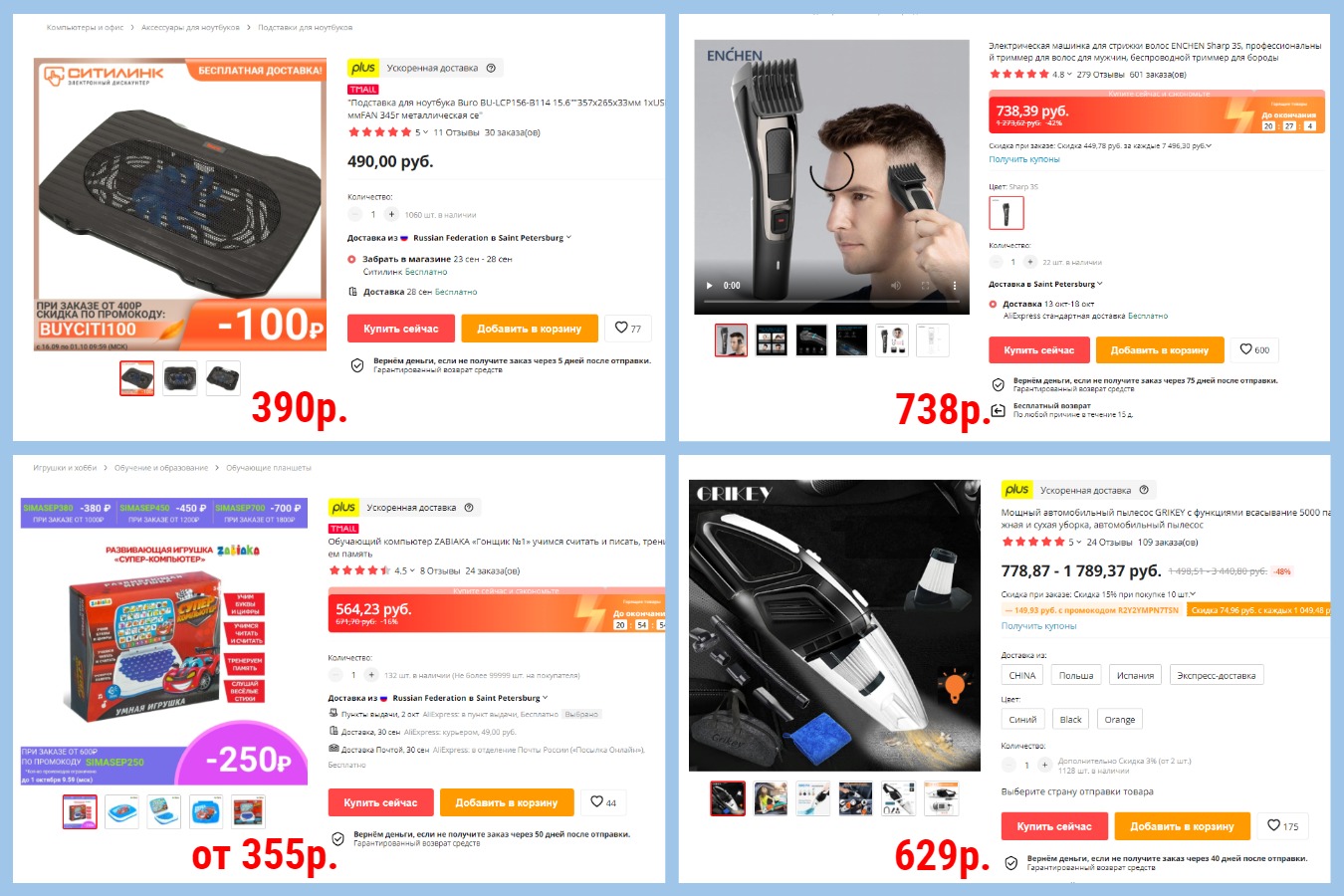Image resolution: width=1344 pixels, height=896 pixels.
Task: Open Аксессуары для ноутбуков breadcrumb
Action: [190, 27]
